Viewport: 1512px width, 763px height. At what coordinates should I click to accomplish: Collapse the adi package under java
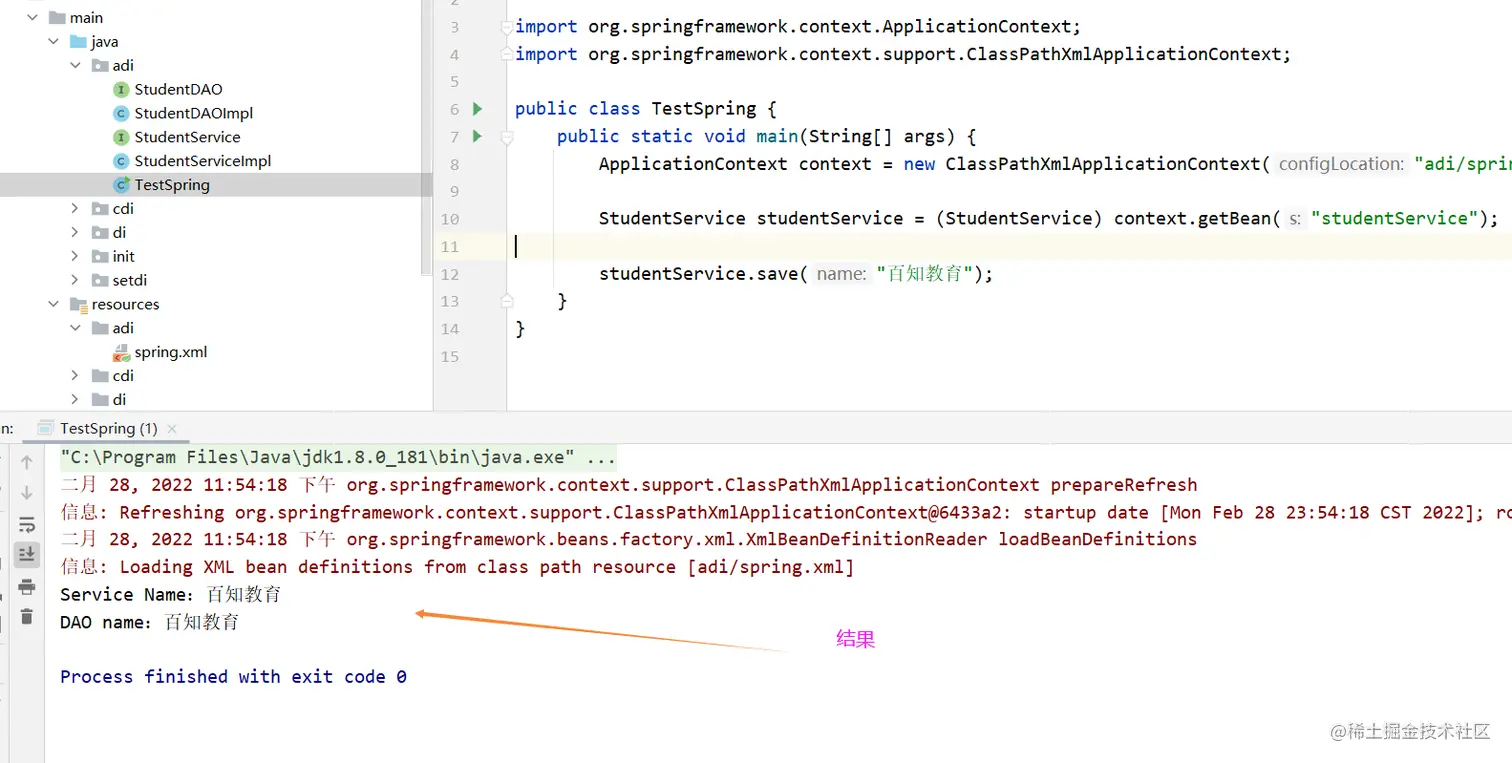click(x=75, y=66)
